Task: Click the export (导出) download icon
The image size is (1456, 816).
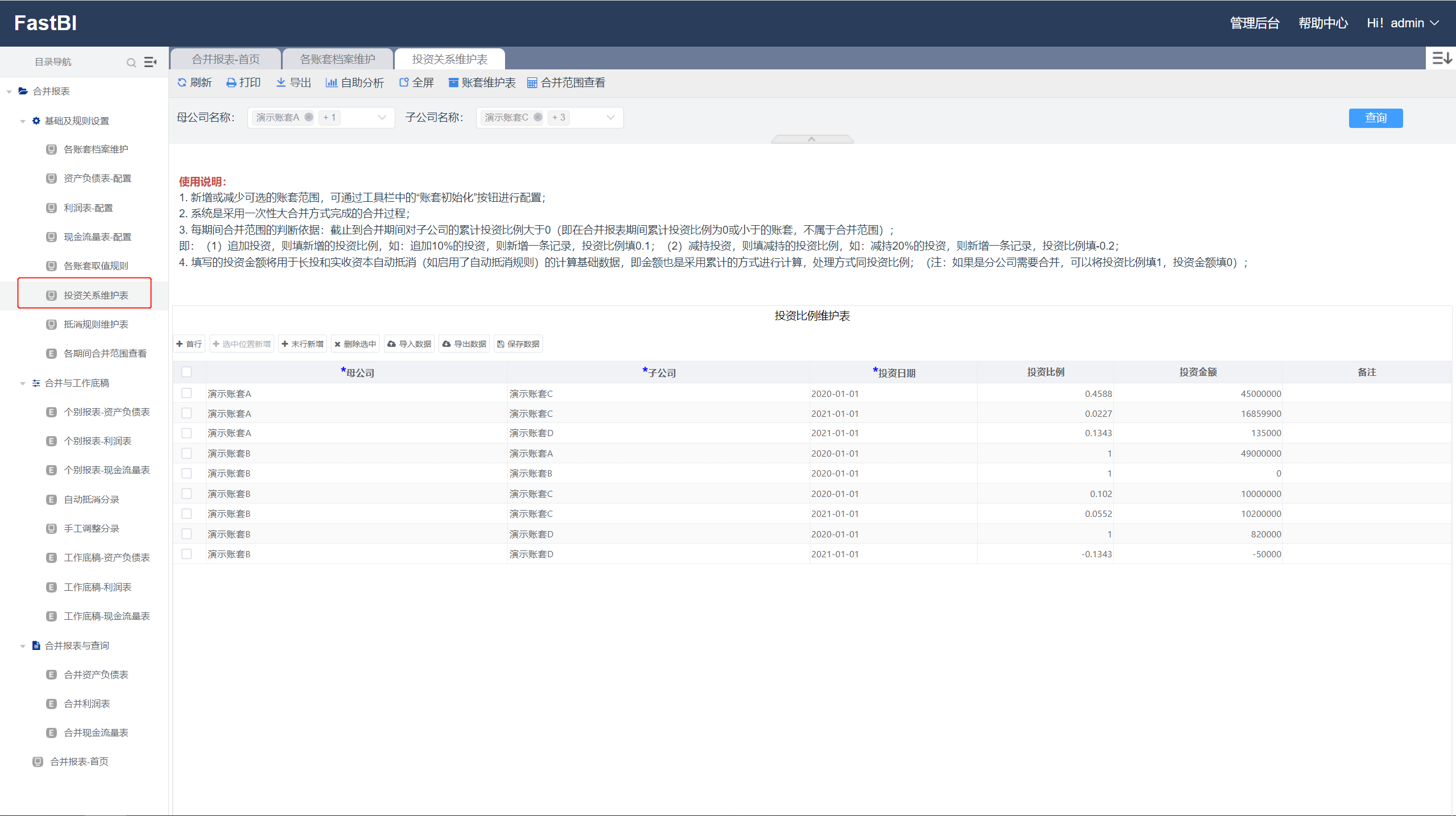Action: [x=281, y=82]
